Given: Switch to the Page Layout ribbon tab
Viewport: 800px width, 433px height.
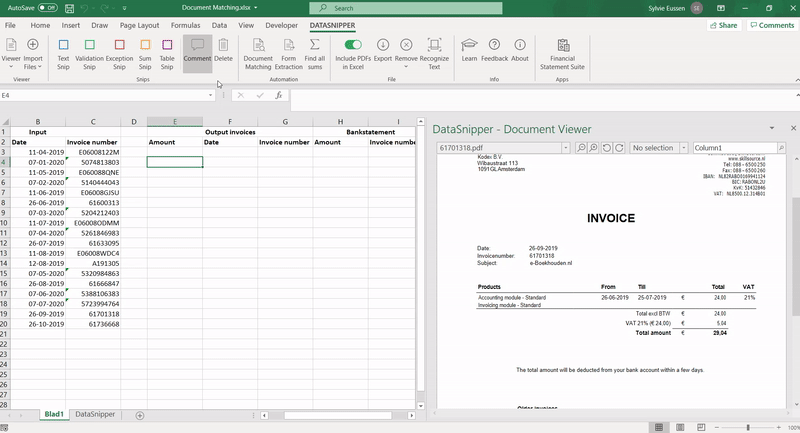Looking at the screenshot, I should [139, 25].
